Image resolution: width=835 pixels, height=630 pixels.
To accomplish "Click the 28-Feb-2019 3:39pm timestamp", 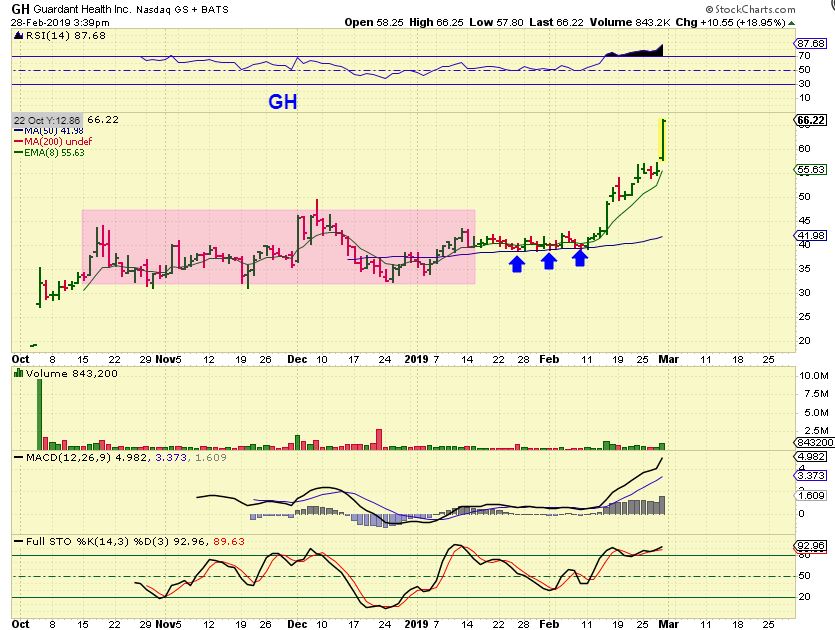I will [x=60, y=22].
